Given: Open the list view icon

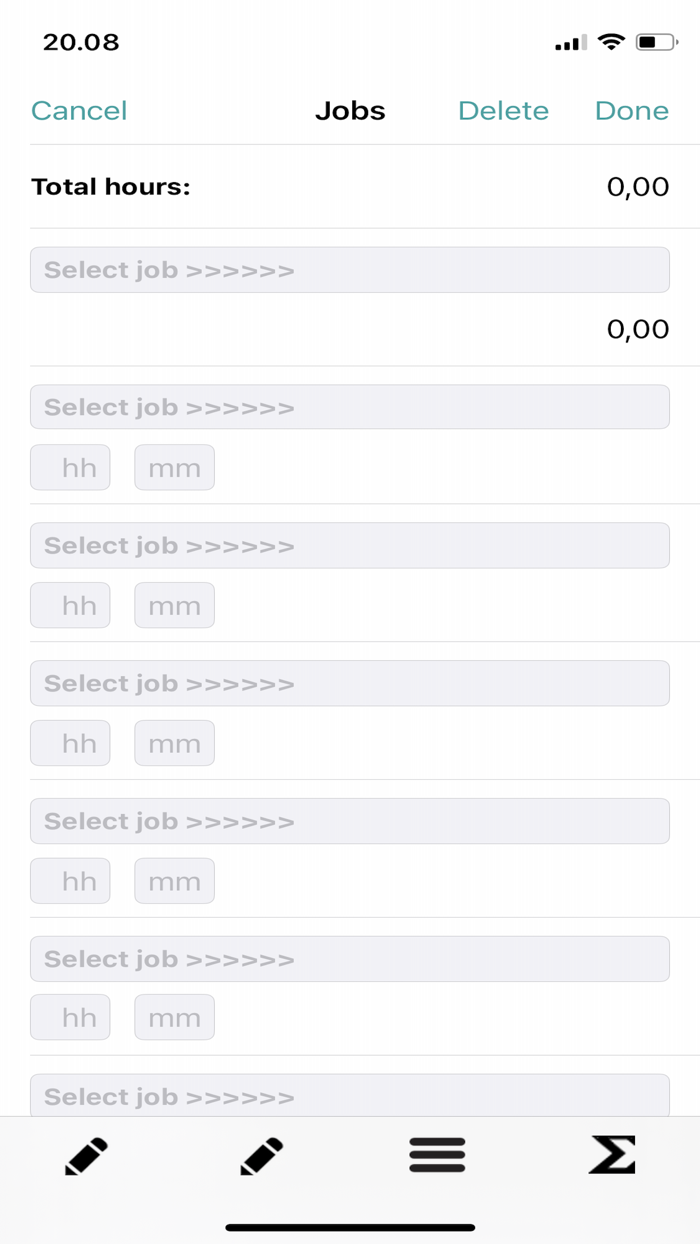Looking at the screenshot, I should (x=437, y=1155).
